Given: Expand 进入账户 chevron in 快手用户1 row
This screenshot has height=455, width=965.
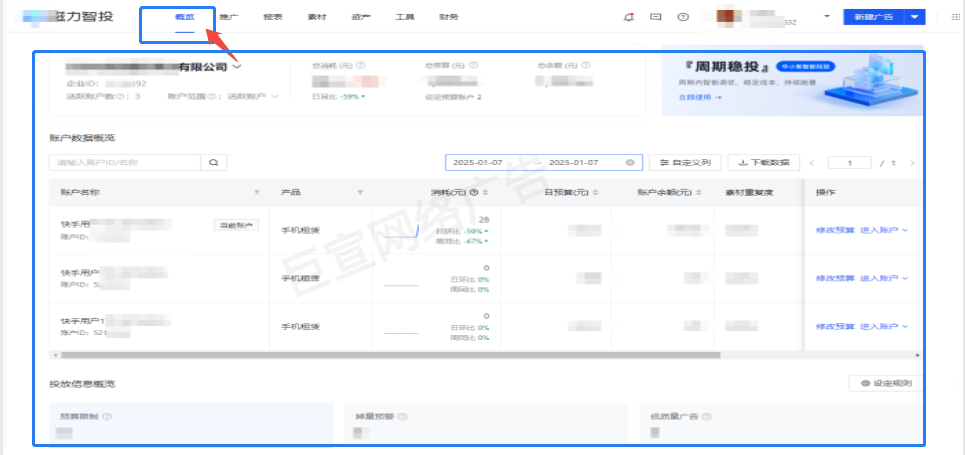Looking at the screenshot, I should pyautogui.click(x=905, y=326).
